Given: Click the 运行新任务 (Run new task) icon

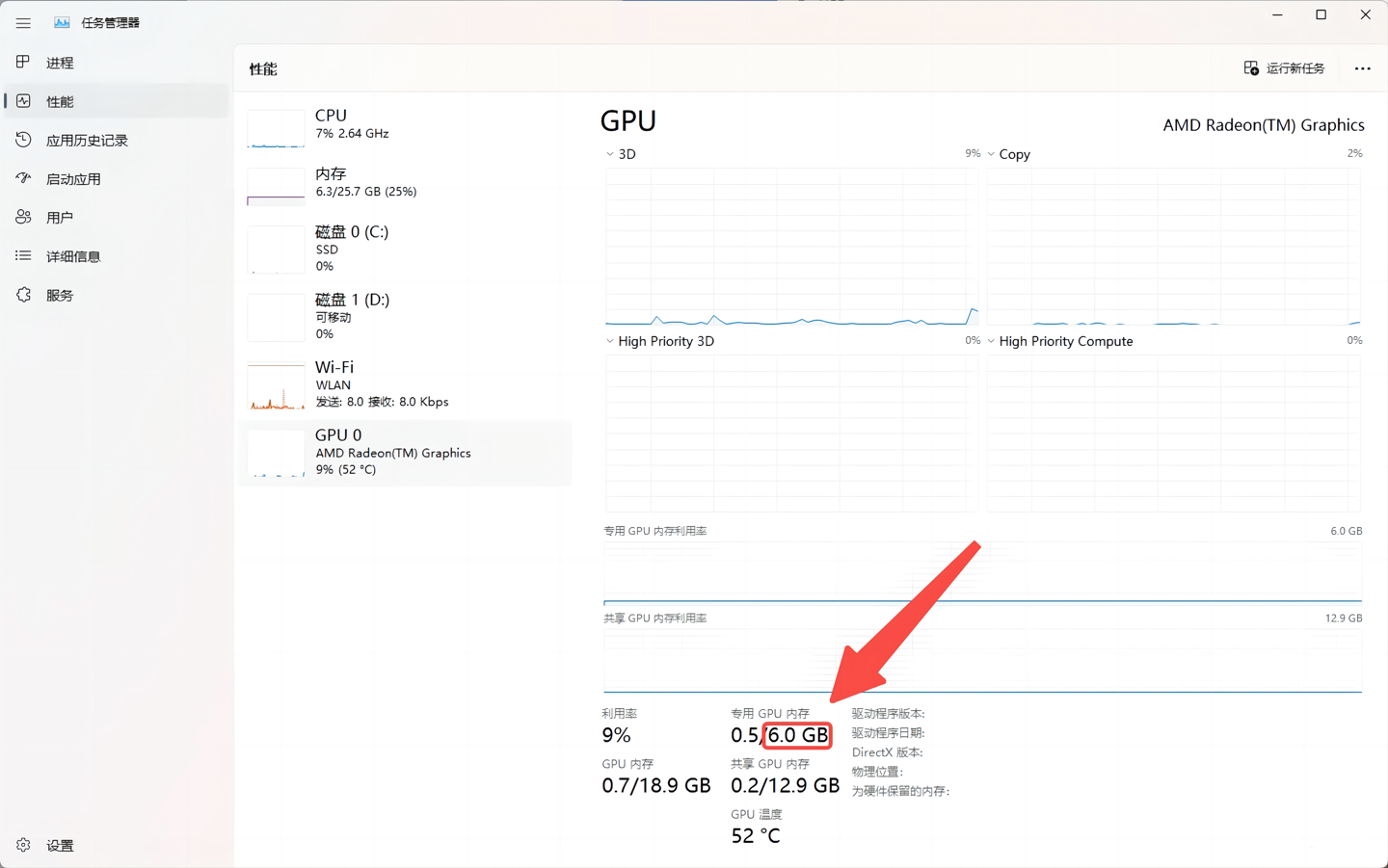Looking at the screenshot, I should point(1251,68).
